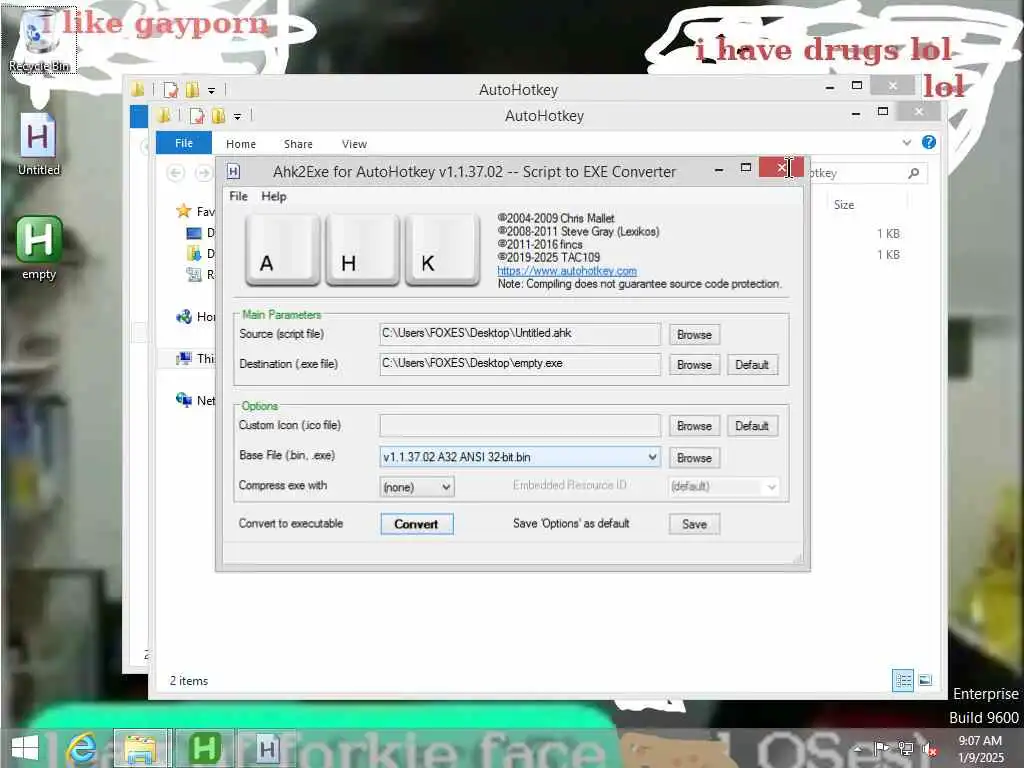Viewport: 1024px width, 768px height.
Task: Click the Convert button
Action: coord(417,524)
